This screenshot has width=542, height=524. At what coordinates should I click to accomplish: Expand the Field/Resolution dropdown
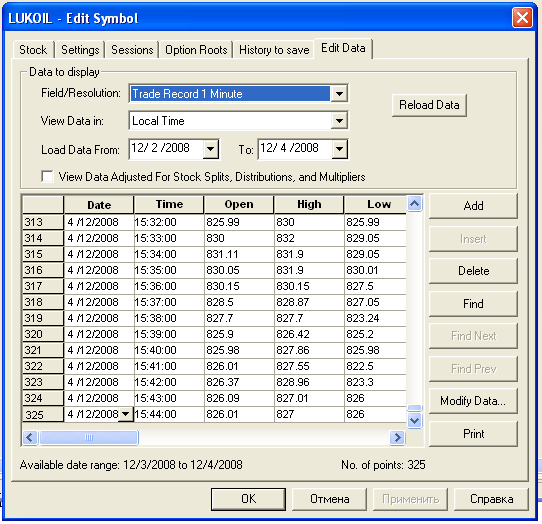click(x=339, y=94)
